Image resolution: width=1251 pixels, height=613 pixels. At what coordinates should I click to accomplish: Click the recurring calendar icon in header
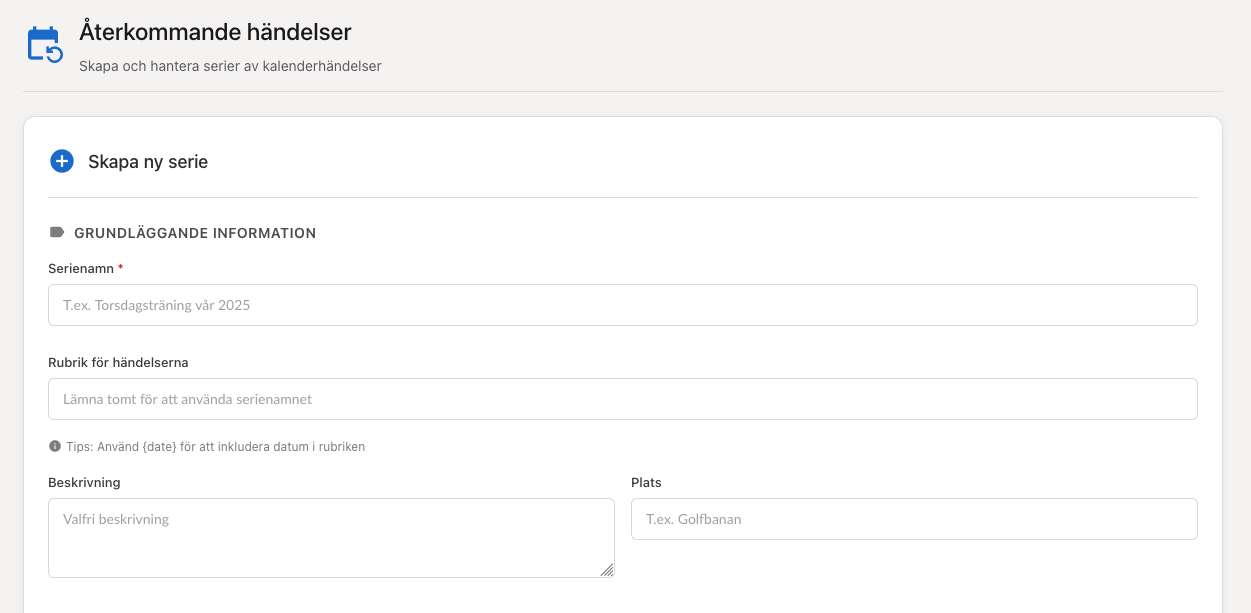[45, 45]
